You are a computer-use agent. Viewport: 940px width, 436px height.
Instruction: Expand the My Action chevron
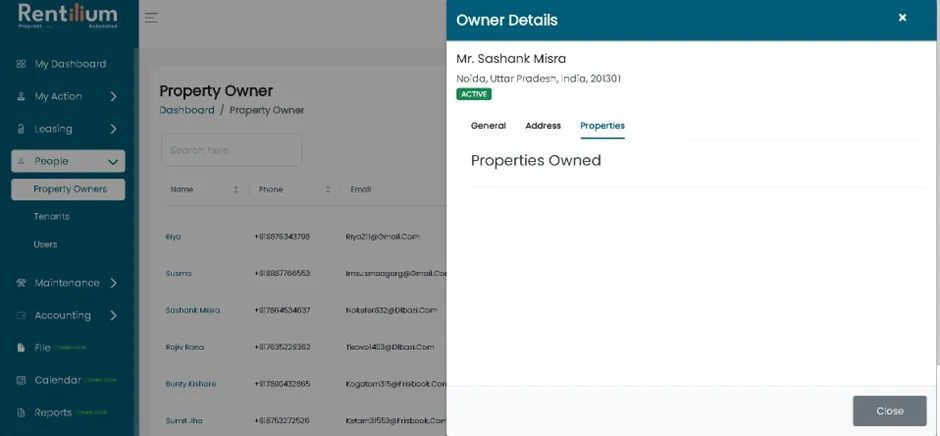click(113, 97)
